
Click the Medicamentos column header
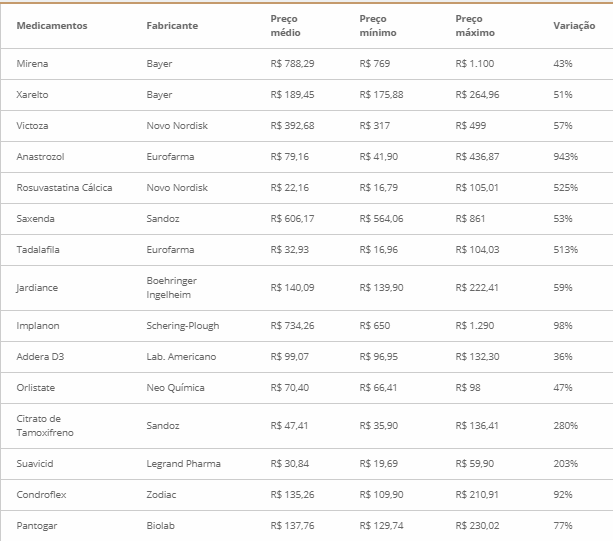pyautogui.click(x=52, y=25)
